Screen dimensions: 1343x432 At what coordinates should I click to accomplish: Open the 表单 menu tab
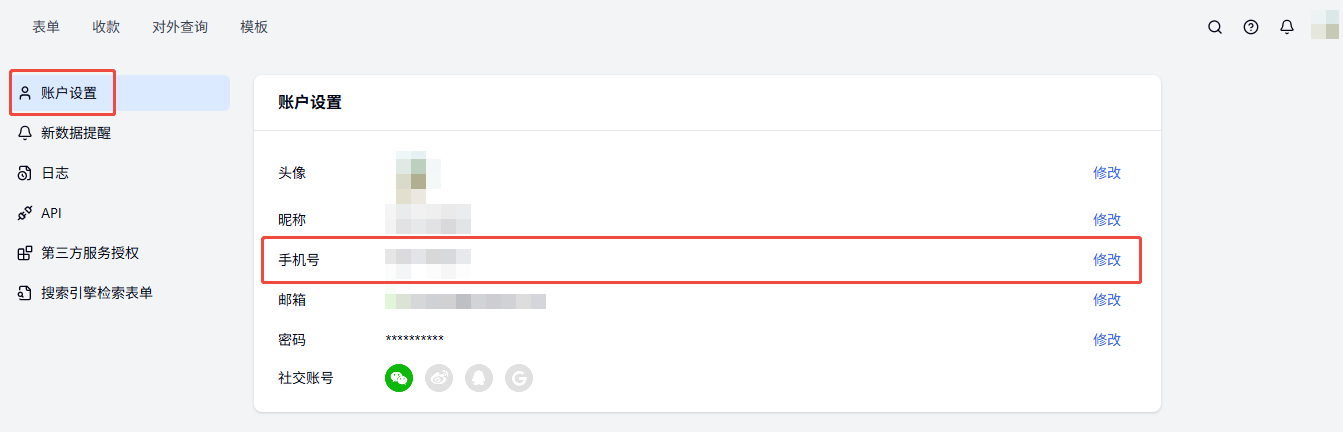point(46,27)
